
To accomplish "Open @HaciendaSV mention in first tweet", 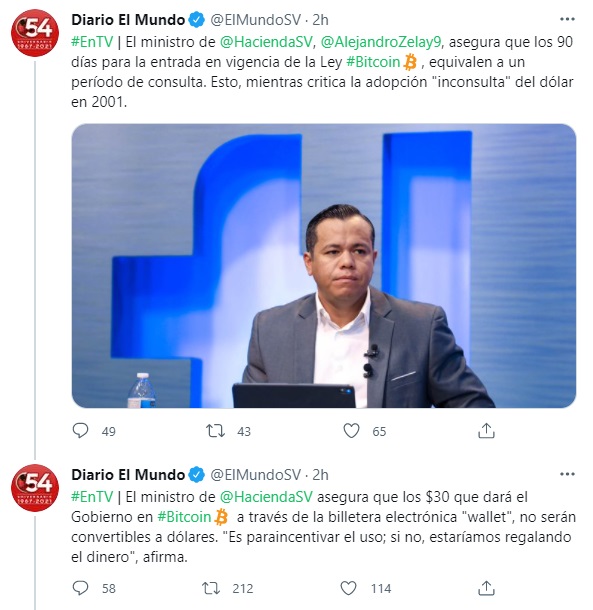I will 266,42.
